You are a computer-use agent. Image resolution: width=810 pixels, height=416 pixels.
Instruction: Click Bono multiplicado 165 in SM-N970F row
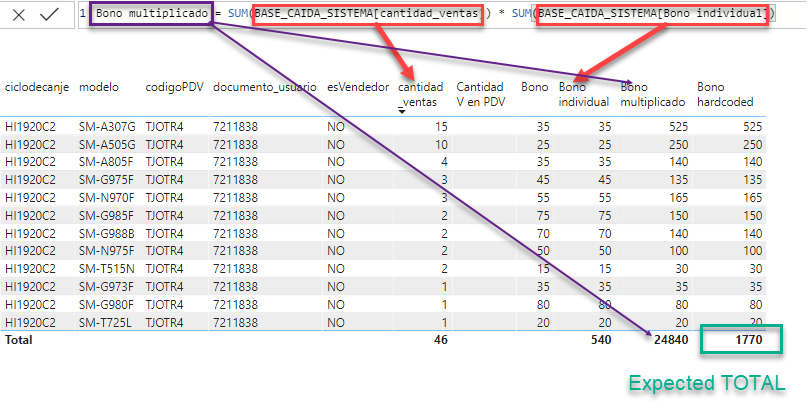(678, 198)
